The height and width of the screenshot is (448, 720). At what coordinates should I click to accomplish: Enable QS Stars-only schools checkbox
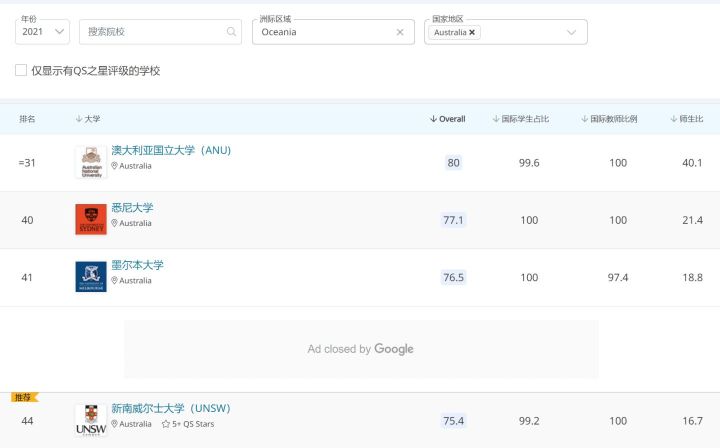click(x=21, y=70)
